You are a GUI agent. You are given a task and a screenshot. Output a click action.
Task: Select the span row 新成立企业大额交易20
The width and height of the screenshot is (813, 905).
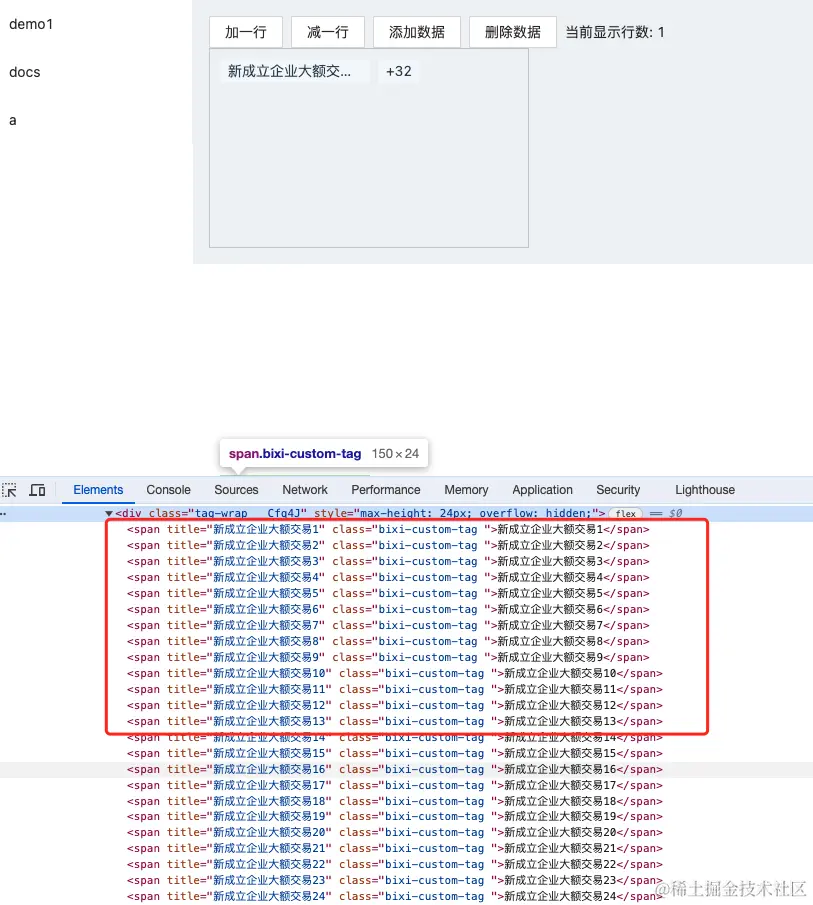[x=395, y=833]
